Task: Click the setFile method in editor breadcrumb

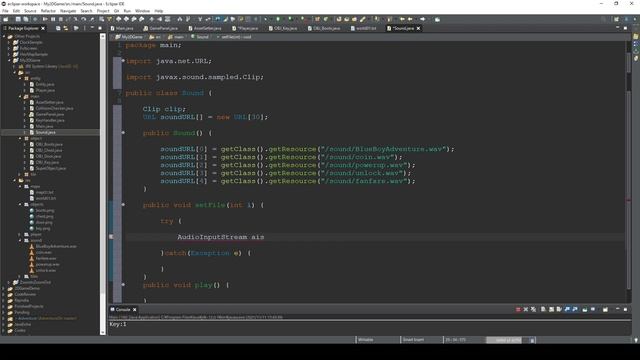Action: pyautogui.click(x=234, y=37)
